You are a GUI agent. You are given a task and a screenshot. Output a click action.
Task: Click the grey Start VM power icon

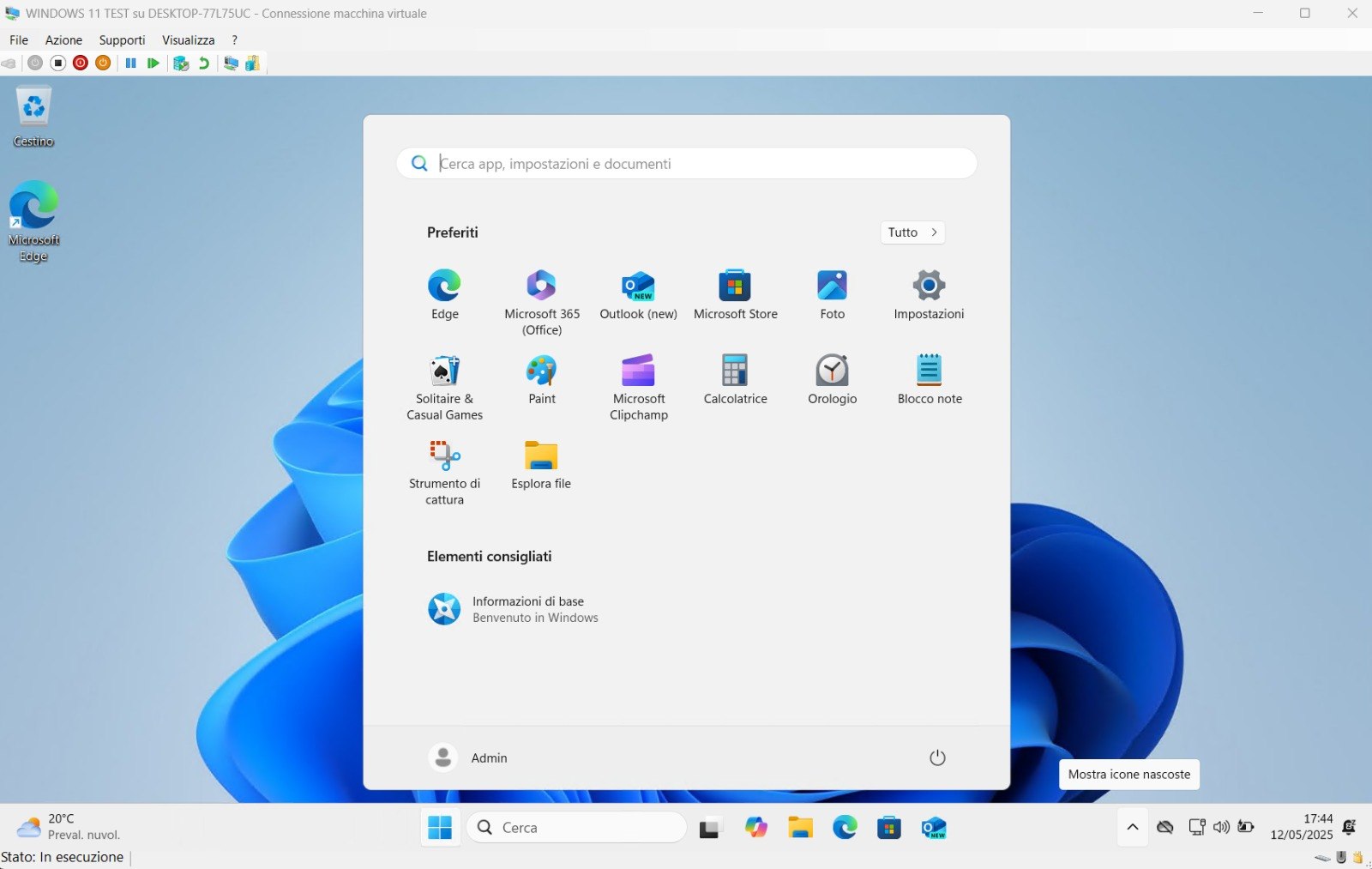(35, 63)
